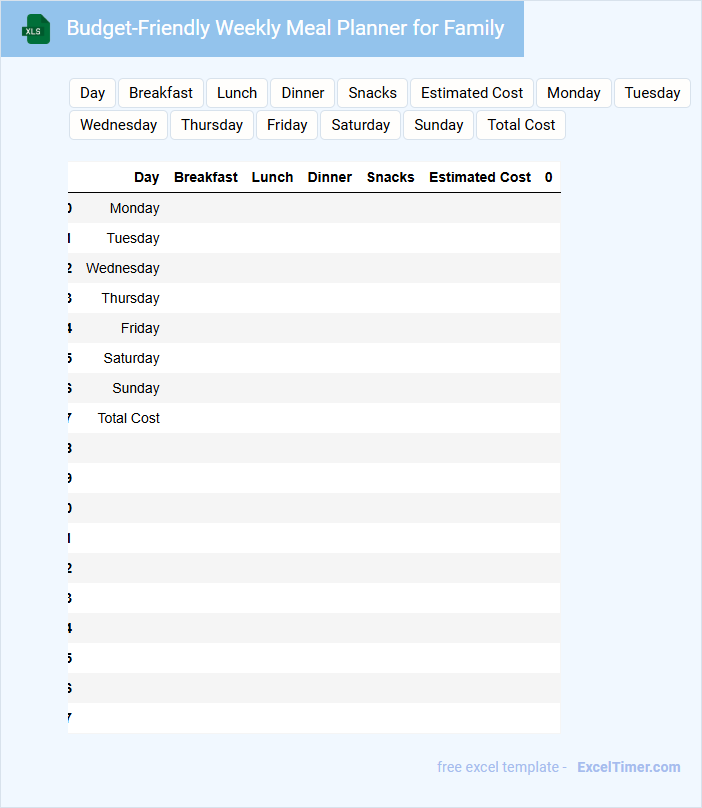This screenshot has width=702, height=808.
Task: Select the Monday tag button
Action: (x=574, y=93)
